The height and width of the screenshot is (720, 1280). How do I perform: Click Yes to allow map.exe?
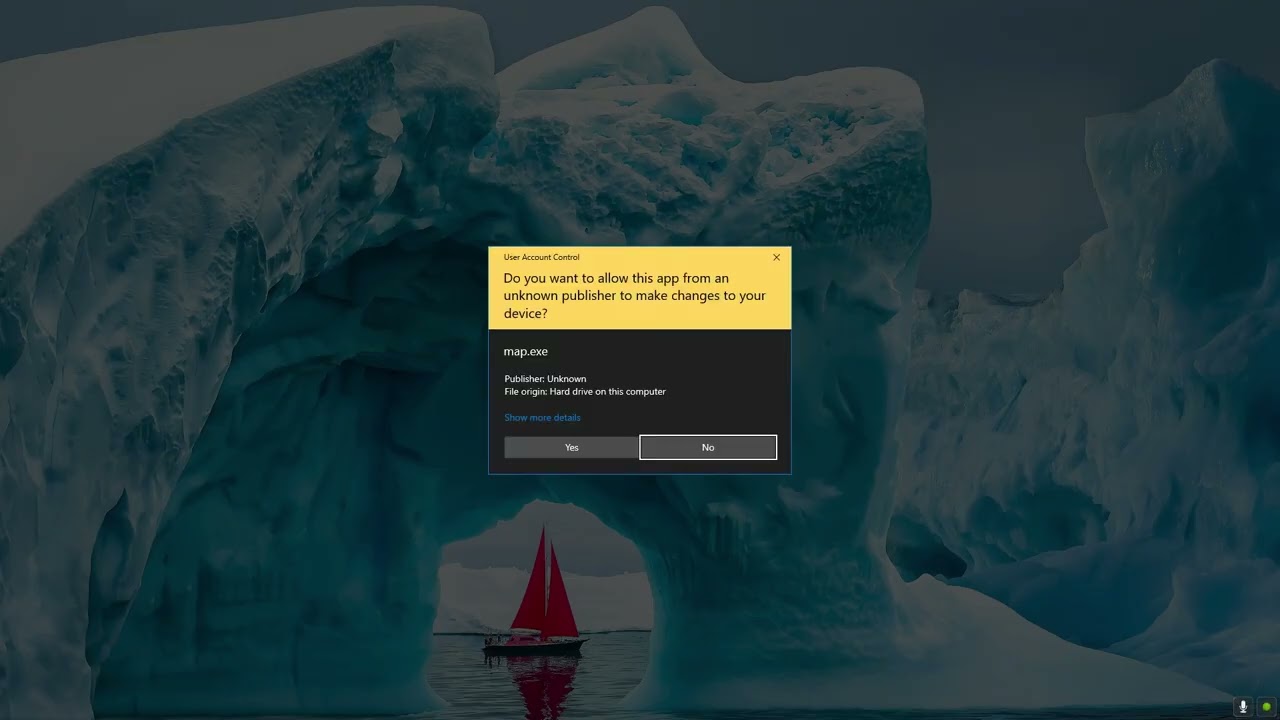click(x=571, y=447)
